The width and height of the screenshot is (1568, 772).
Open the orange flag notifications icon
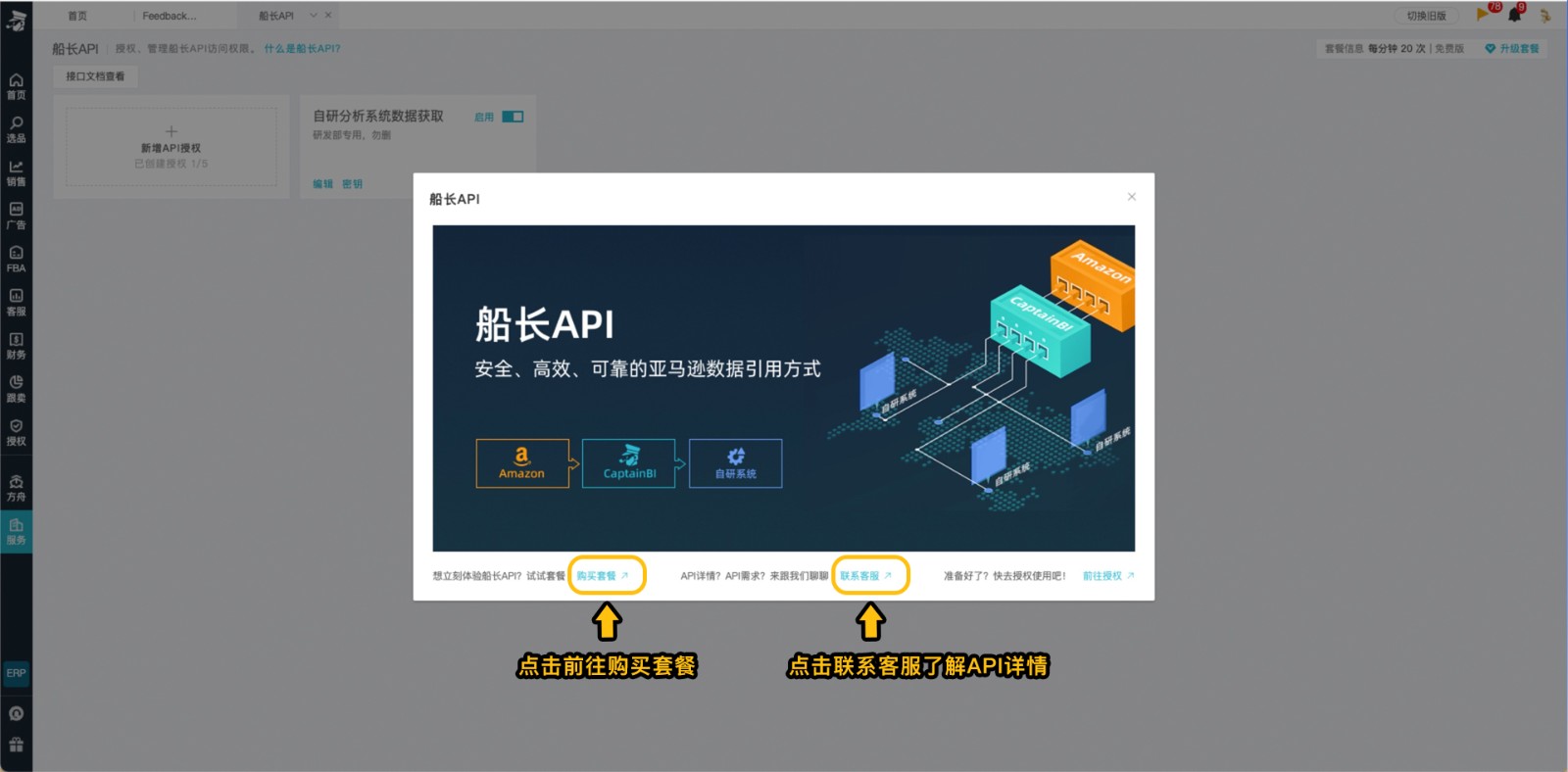click(1483, 15)
